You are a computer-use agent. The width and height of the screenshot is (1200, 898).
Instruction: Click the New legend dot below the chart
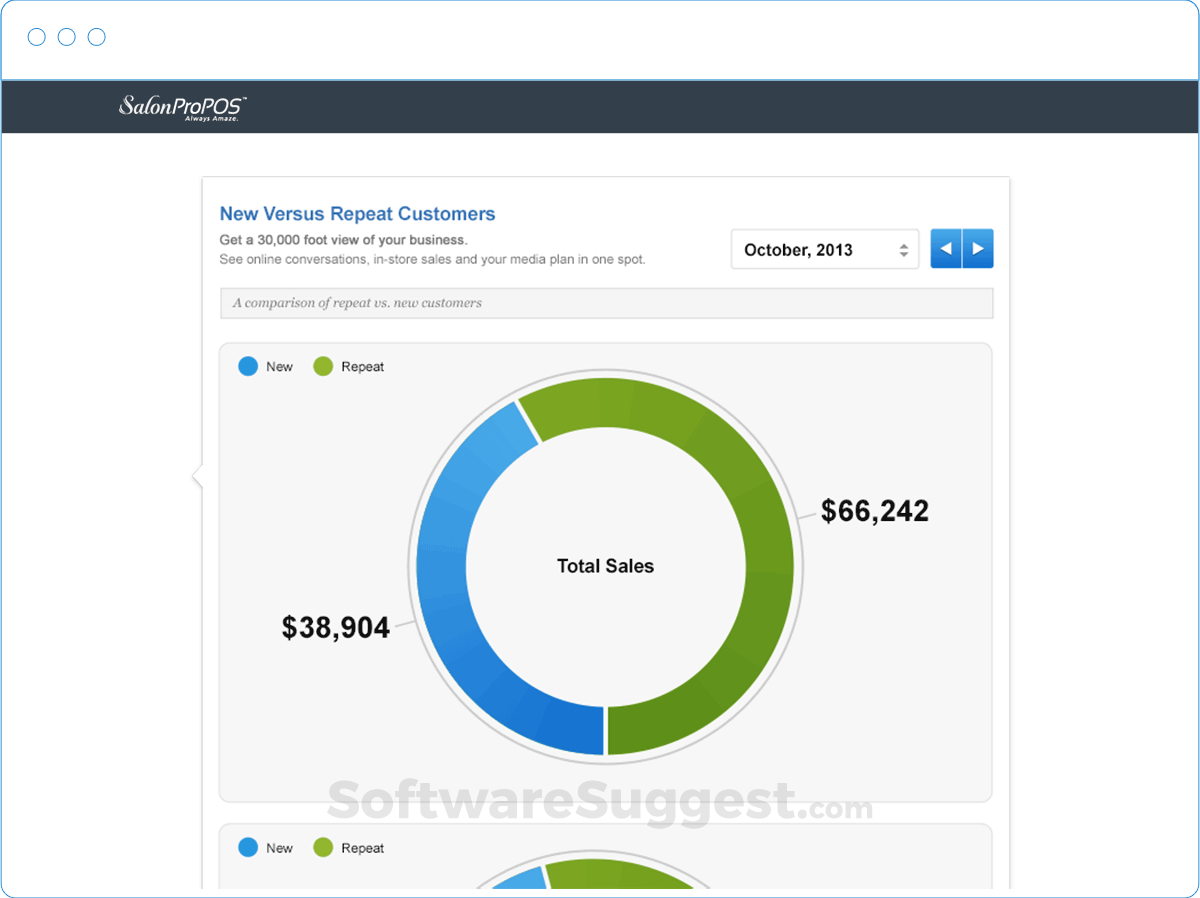tap(248, 848)
